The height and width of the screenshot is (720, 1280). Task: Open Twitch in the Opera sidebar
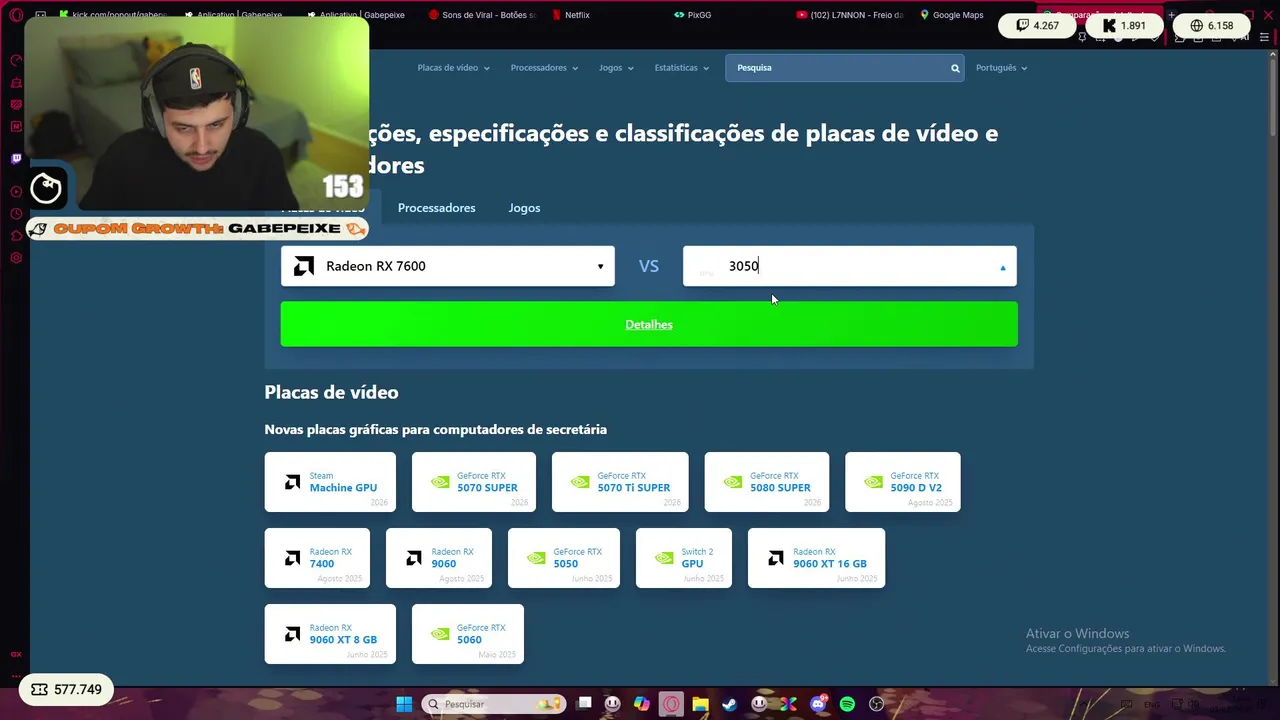pyautogui.click(x=16, y=159)
